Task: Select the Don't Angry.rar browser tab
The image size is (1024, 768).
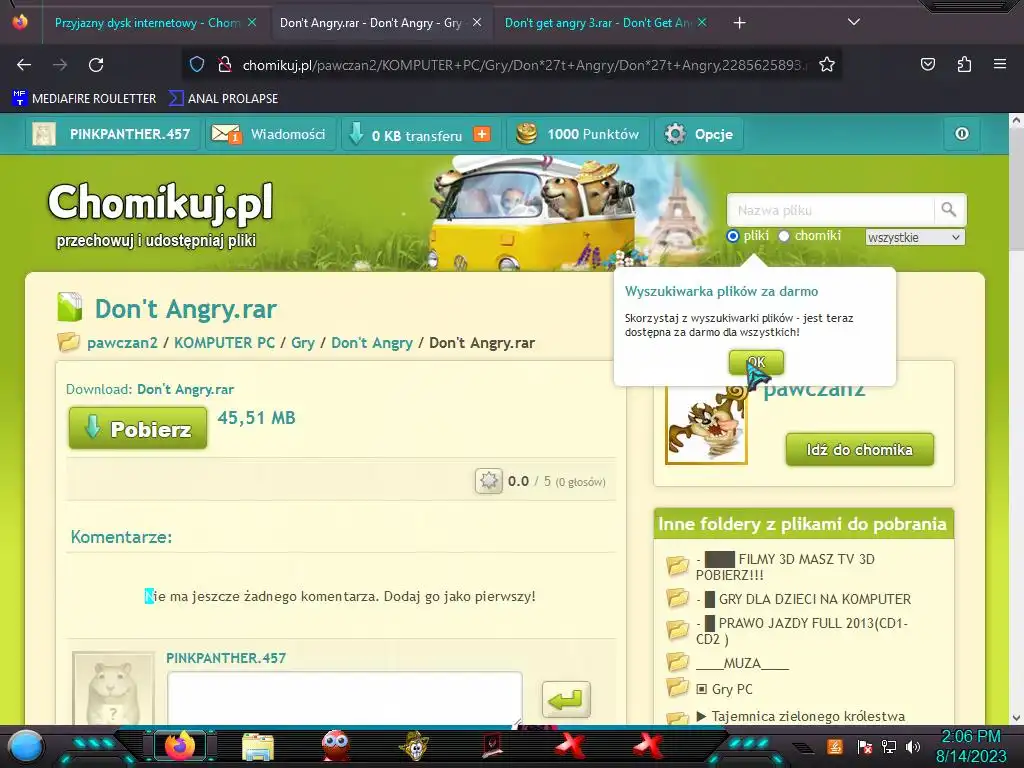Action: pos(371,23)
